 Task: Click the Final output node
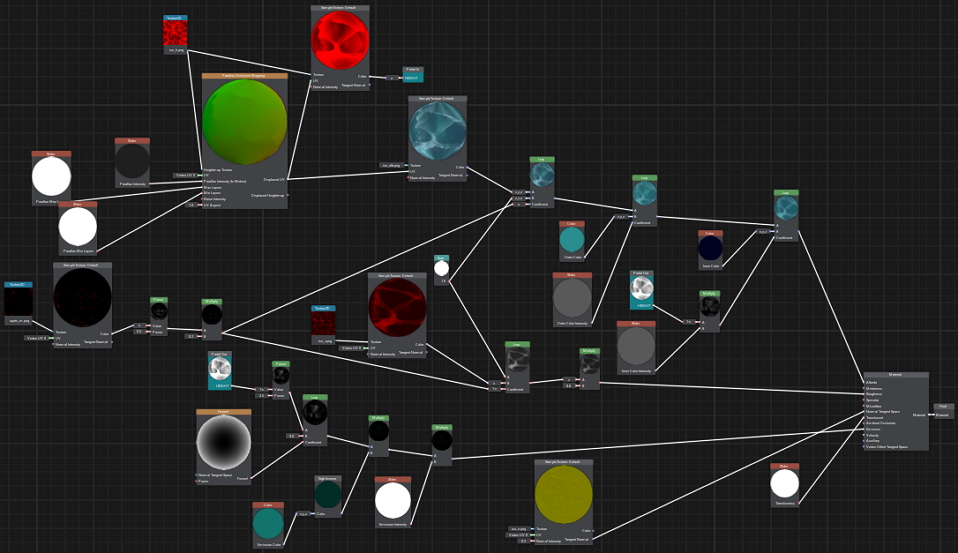(x=942, y=411)
